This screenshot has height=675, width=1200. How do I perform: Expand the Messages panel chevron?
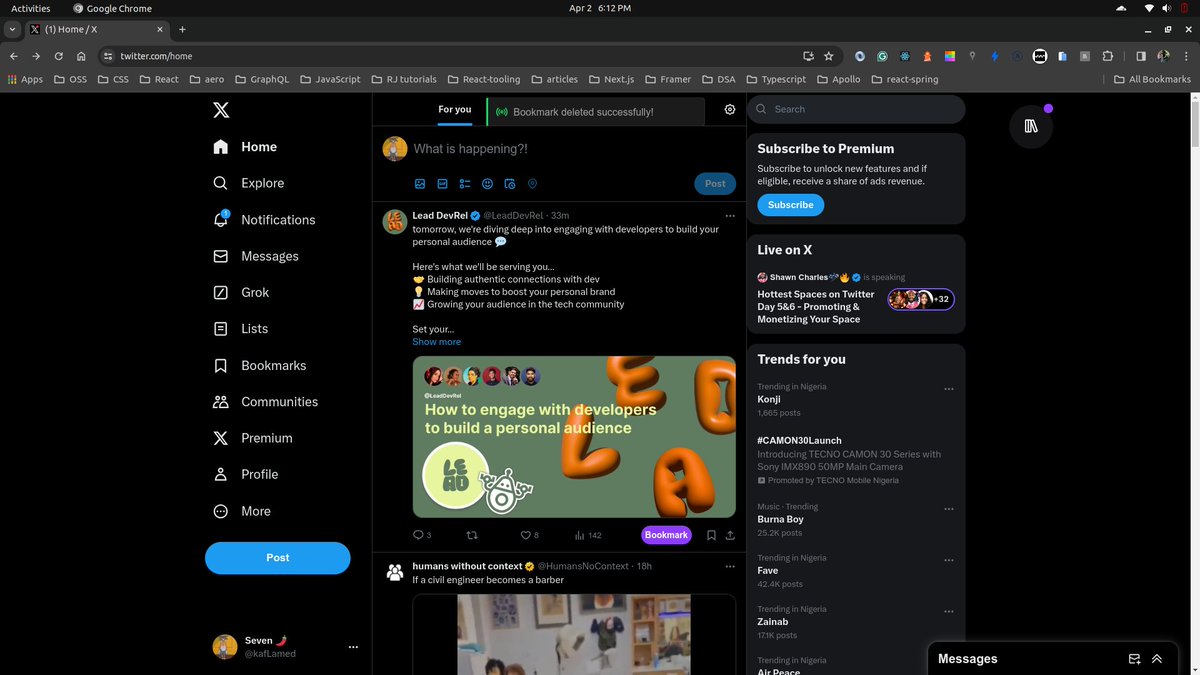(1158, 659)
